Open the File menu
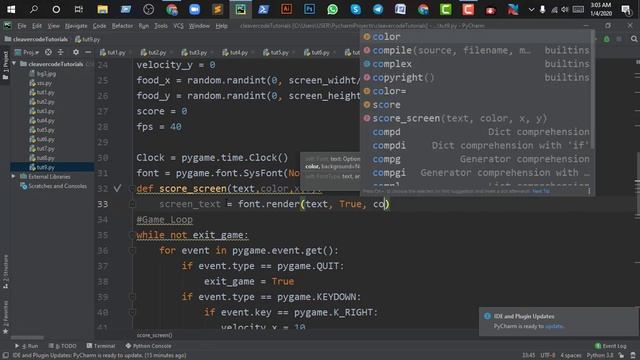640x360 pixels. coord(22,26)
